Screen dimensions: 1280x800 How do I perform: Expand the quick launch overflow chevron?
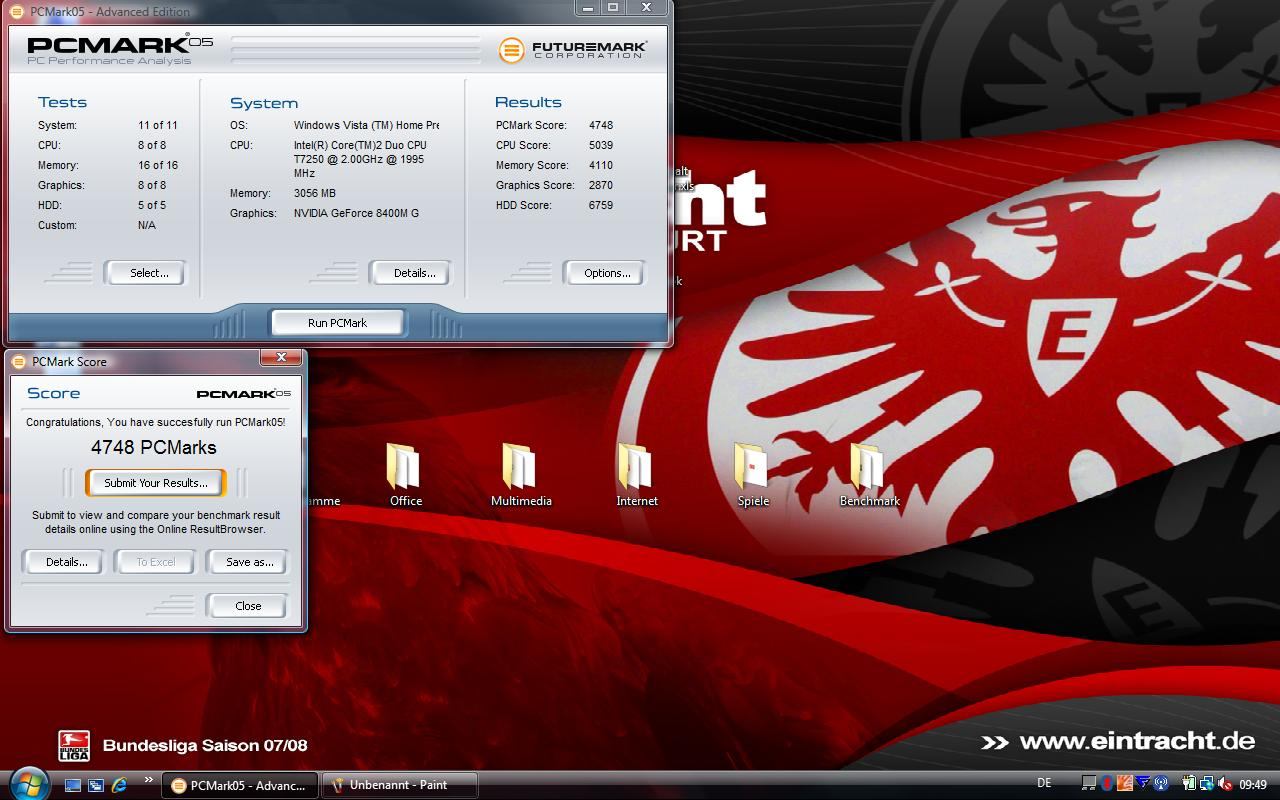coord(149,780)
